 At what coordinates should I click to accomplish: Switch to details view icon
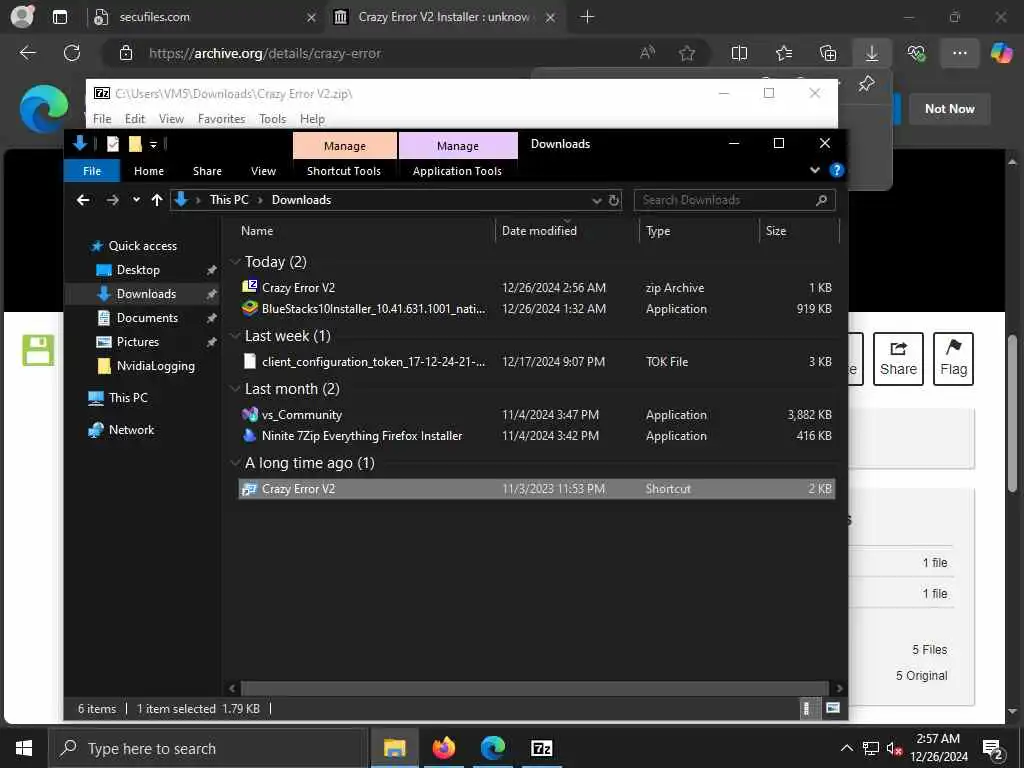point(807,708)
